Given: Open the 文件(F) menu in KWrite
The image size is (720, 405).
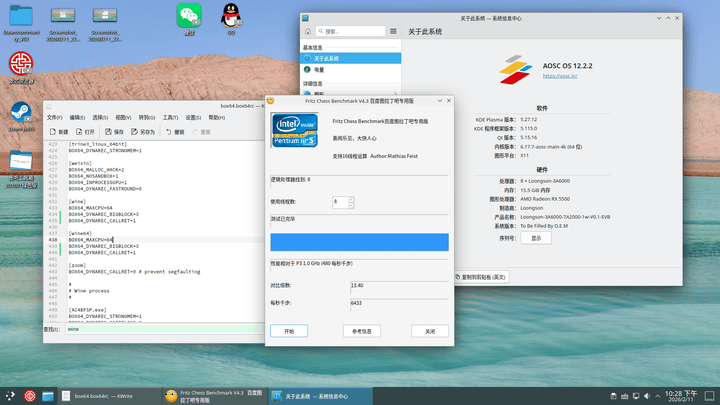Looking at the screenshot, I should 54,117.
